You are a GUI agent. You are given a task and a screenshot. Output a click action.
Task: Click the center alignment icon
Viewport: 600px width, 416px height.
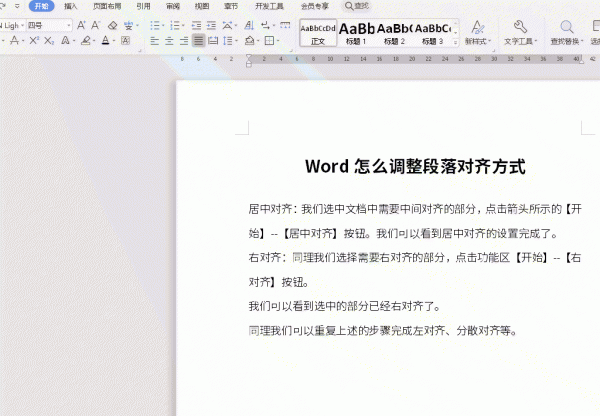[x=169, y=41]
